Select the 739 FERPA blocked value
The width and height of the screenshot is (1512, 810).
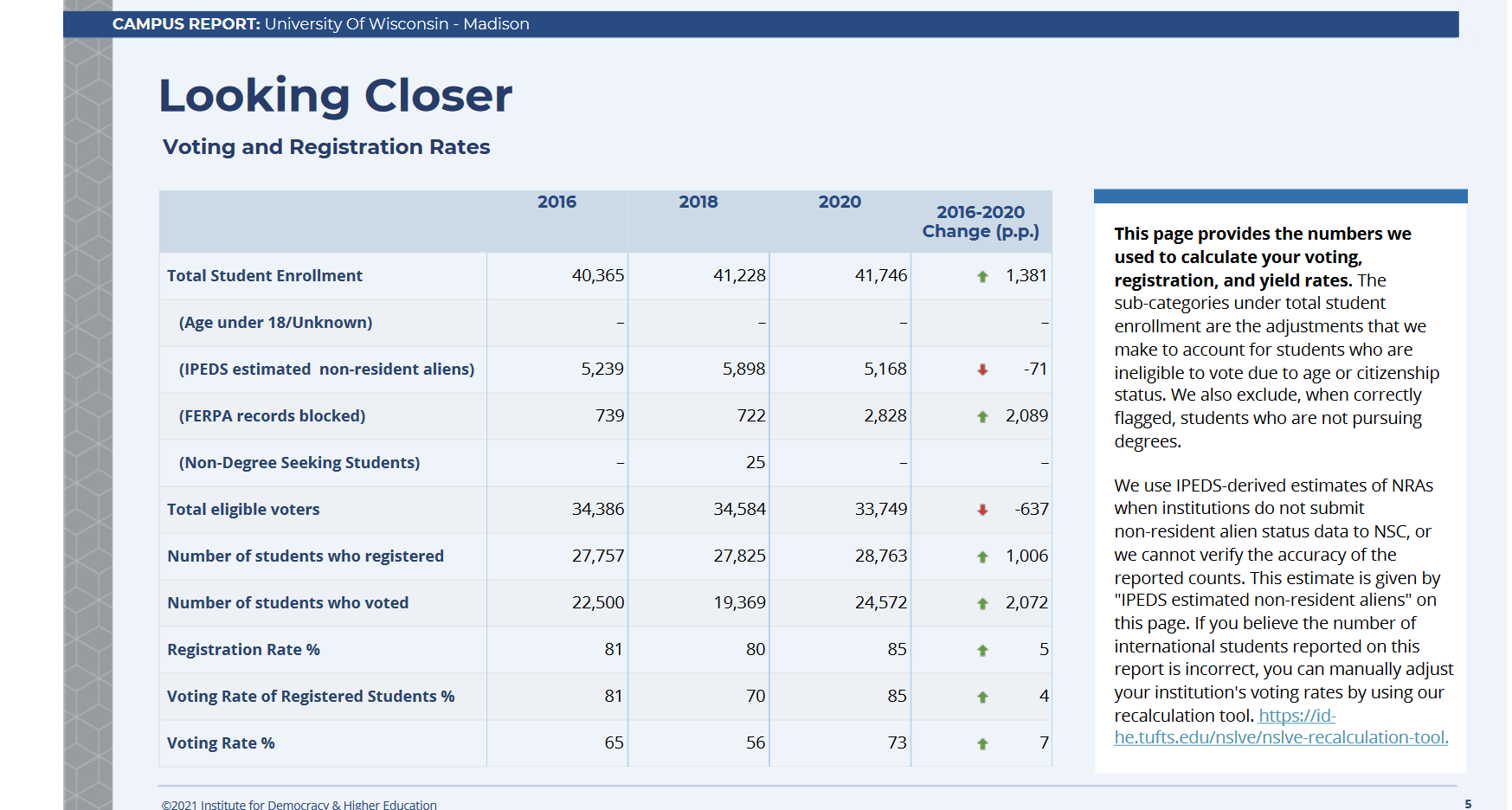[610, 415]
